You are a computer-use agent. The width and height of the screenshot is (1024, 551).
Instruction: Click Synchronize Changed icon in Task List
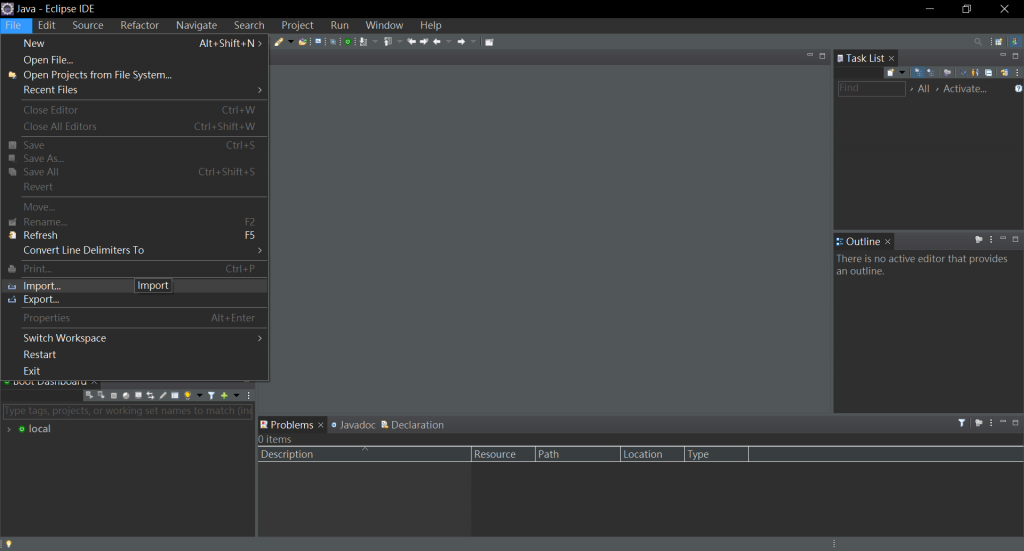[x=1004, y=72]
